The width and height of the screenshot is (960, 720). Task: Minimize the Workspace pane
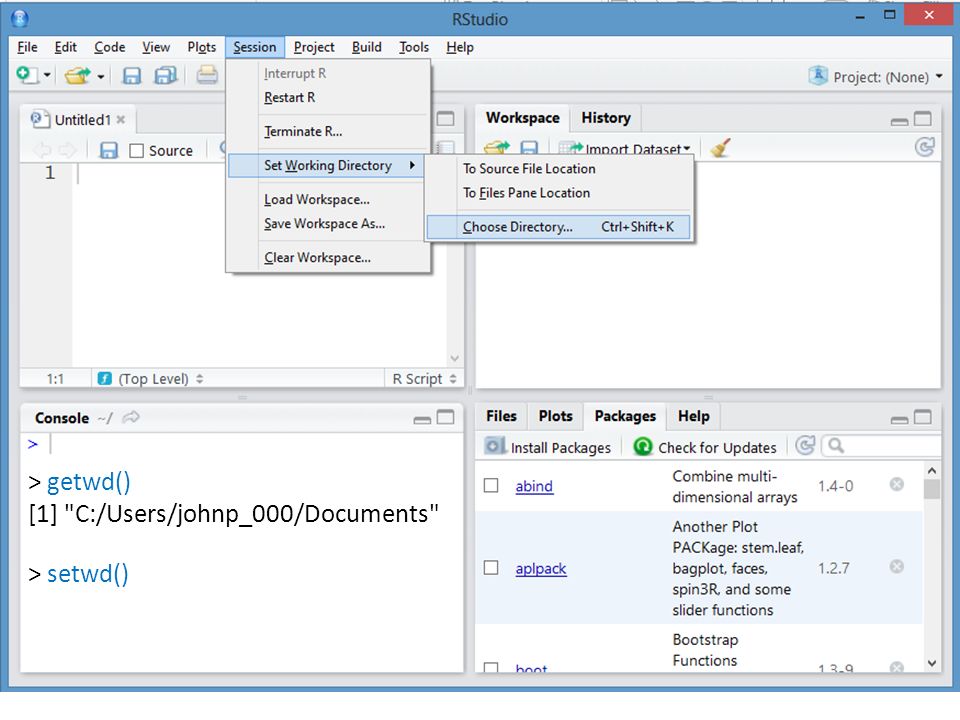(899, 121)
